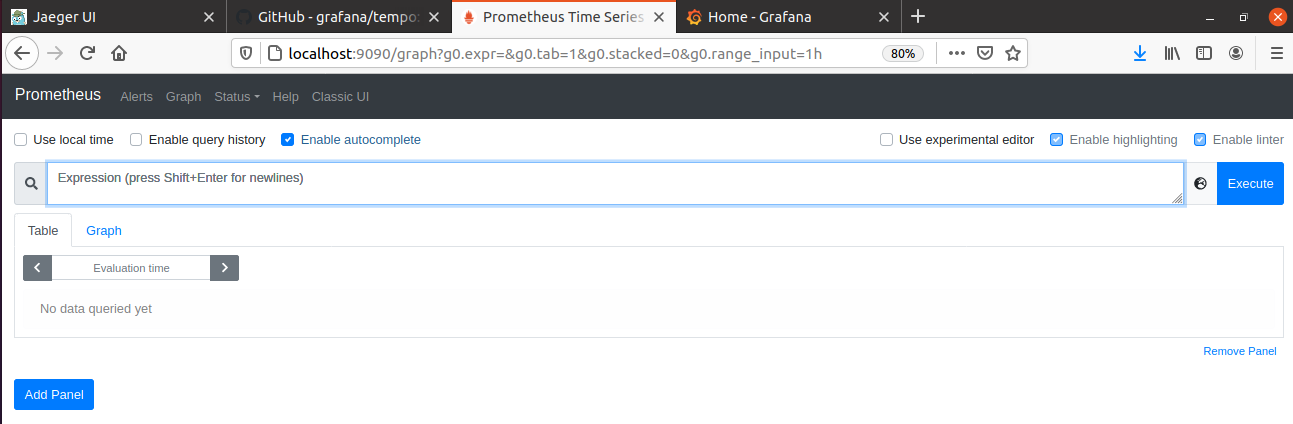Go to the browser home page icon
The height and width of the screenshot is (424, 1293).
pyautogui.click(x=118, y=53)
